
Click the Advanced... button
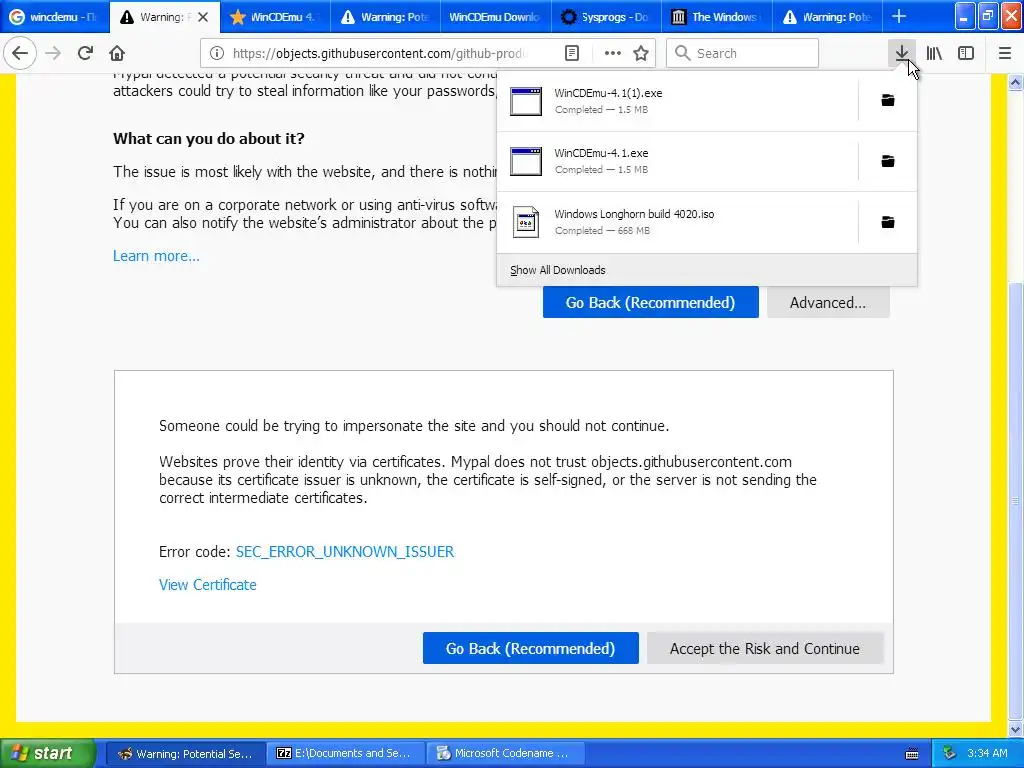point(828,302)
